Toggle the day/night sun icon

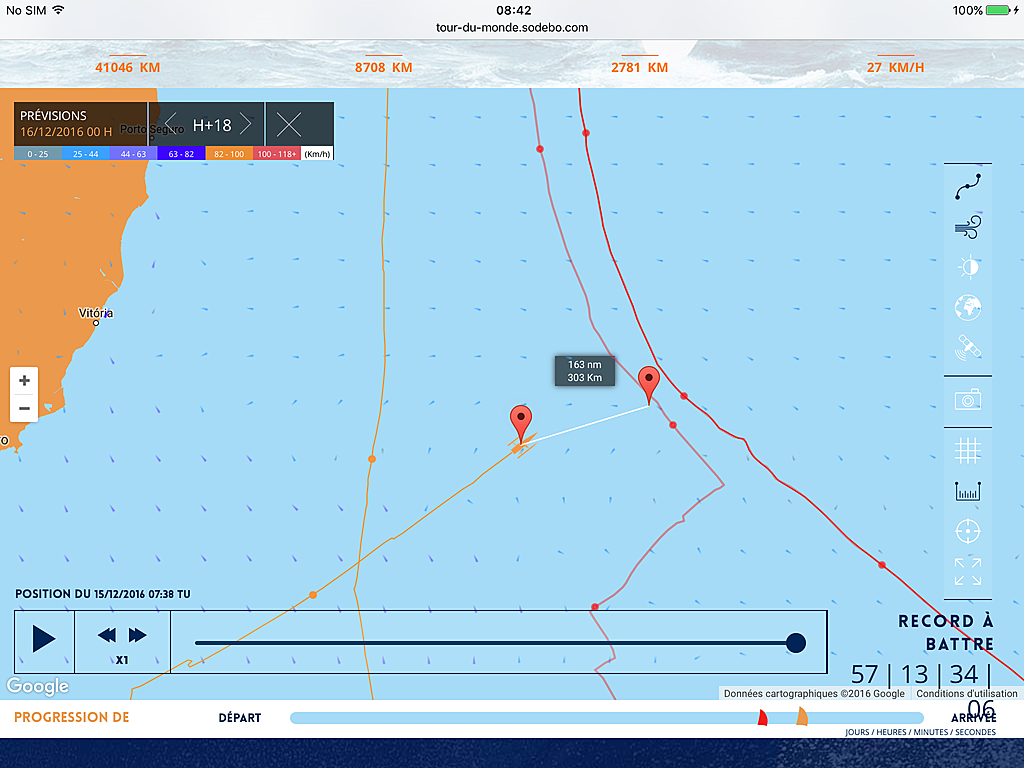tap(968, 267)
